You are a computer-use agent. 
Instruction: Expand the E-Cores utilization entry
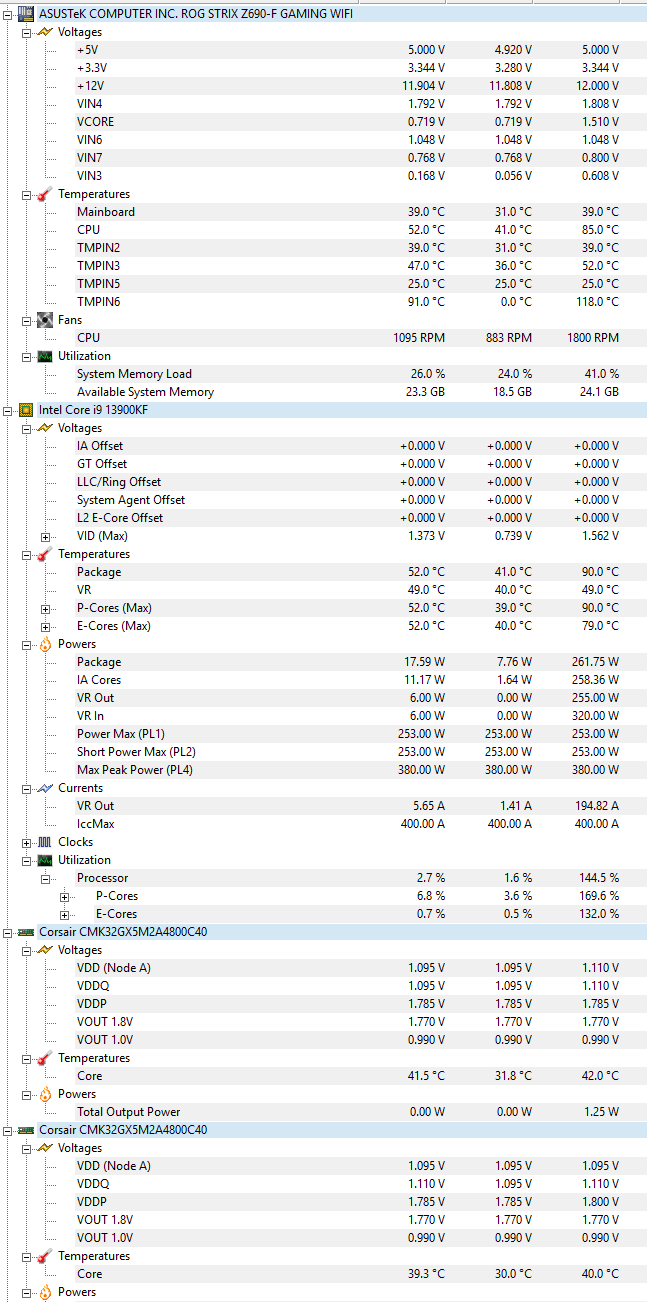coord(65,914)
